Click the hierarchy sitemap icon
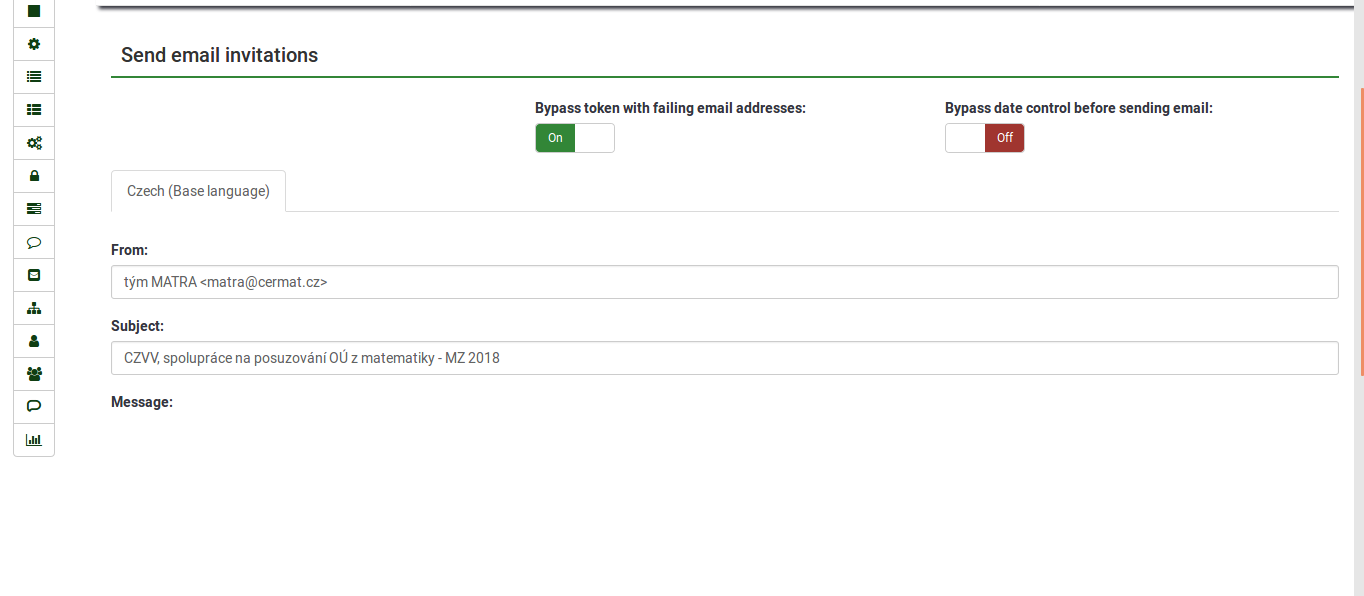 [x=34, y=308]
